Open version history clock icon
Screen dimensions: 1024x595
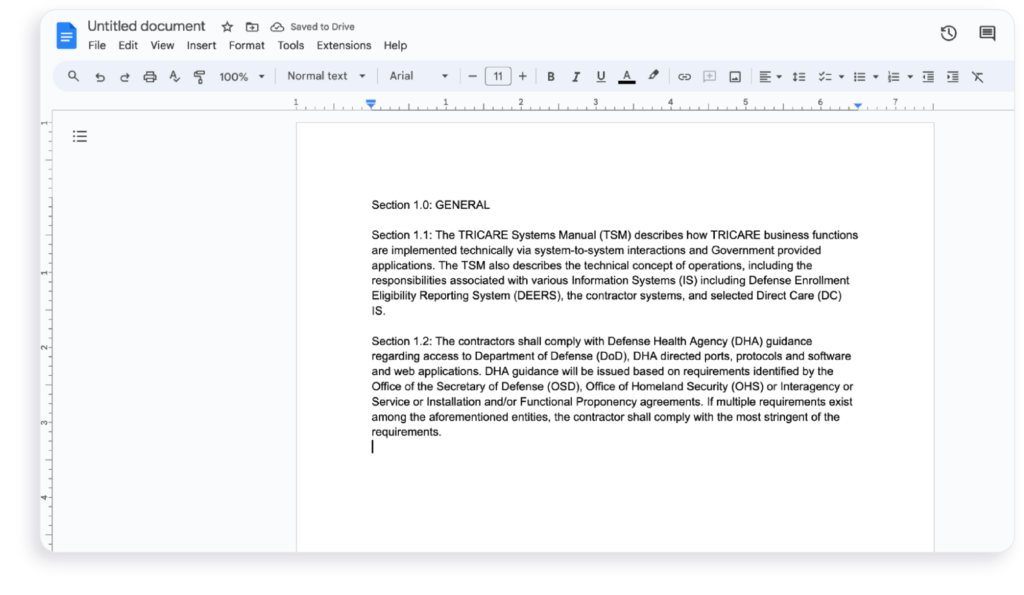(948, 33)
